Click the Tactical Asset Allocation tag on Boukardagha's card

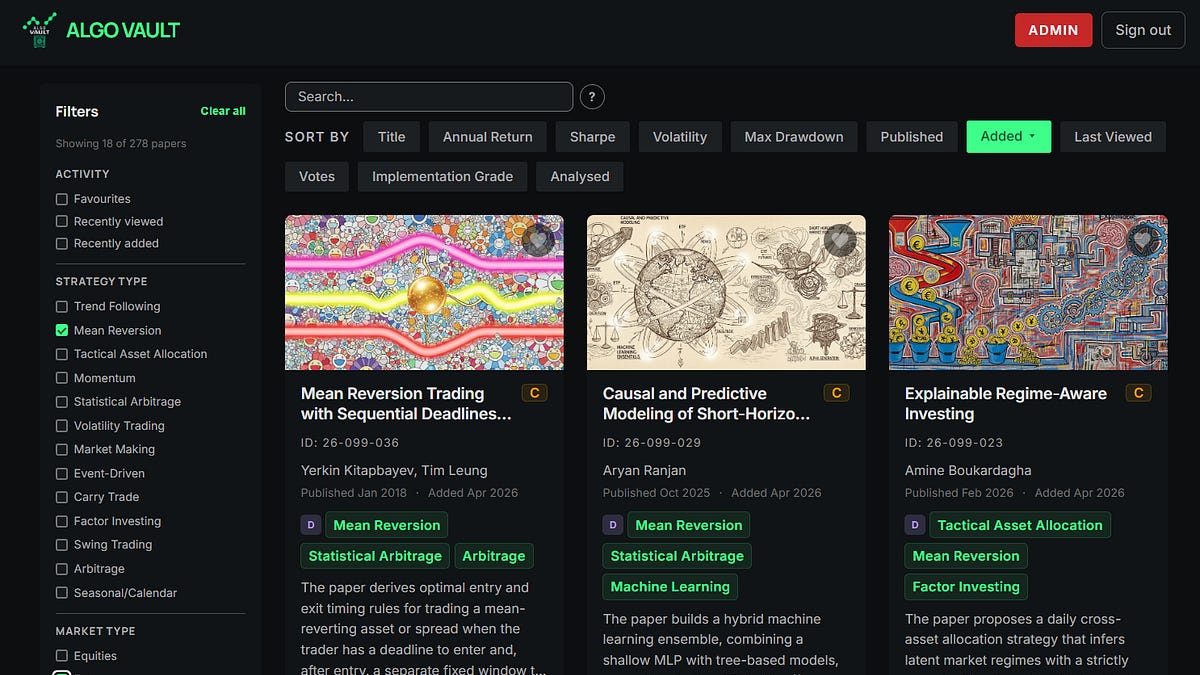click(1020, 525)
